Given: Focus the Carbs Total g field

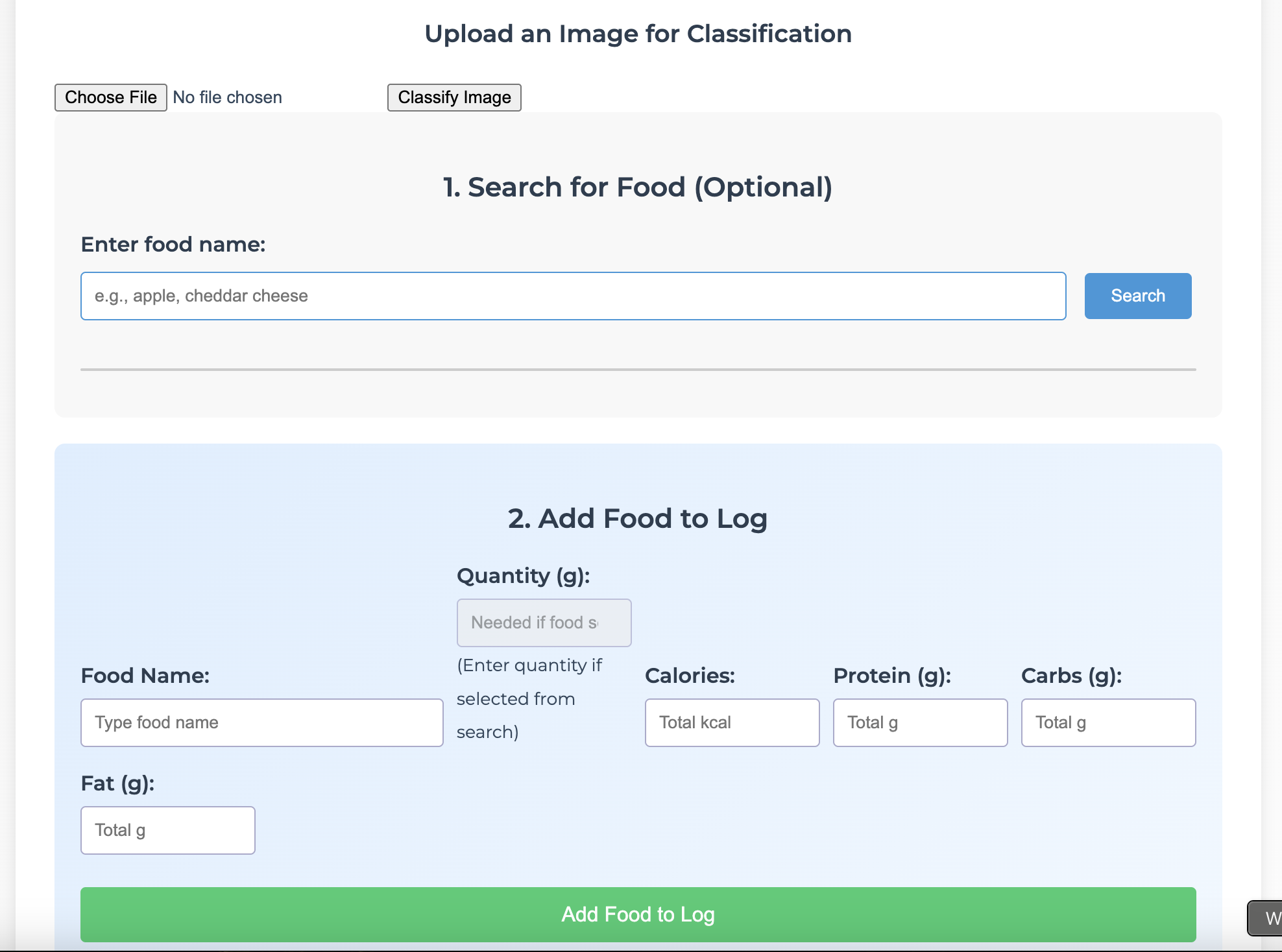Looking at the screenshot, I should (1108, 722).
